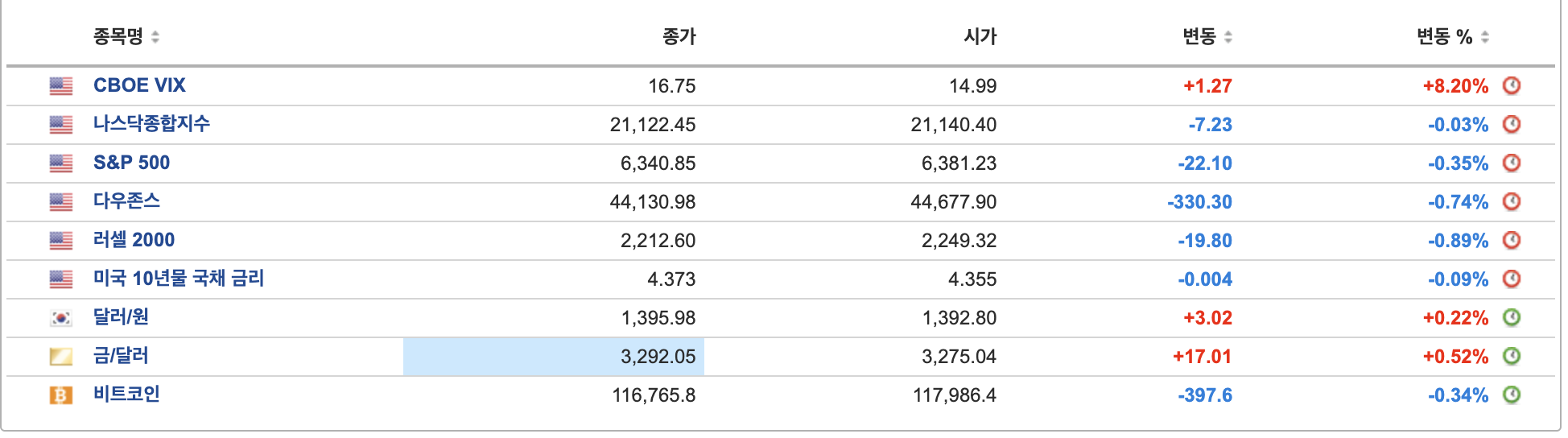
Task: Click the closing price 2,212.60
Action: point(658,241)
